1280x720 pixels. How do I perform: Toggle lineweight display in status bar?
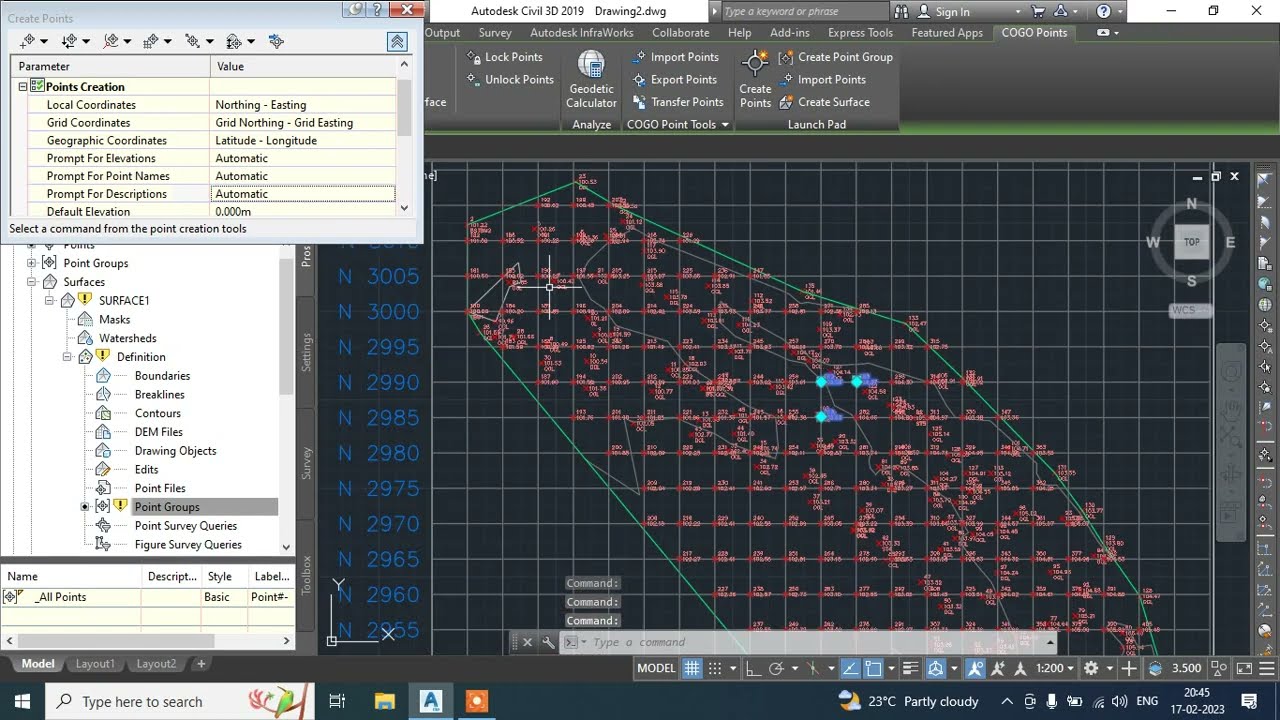click(x=910, y=668)
